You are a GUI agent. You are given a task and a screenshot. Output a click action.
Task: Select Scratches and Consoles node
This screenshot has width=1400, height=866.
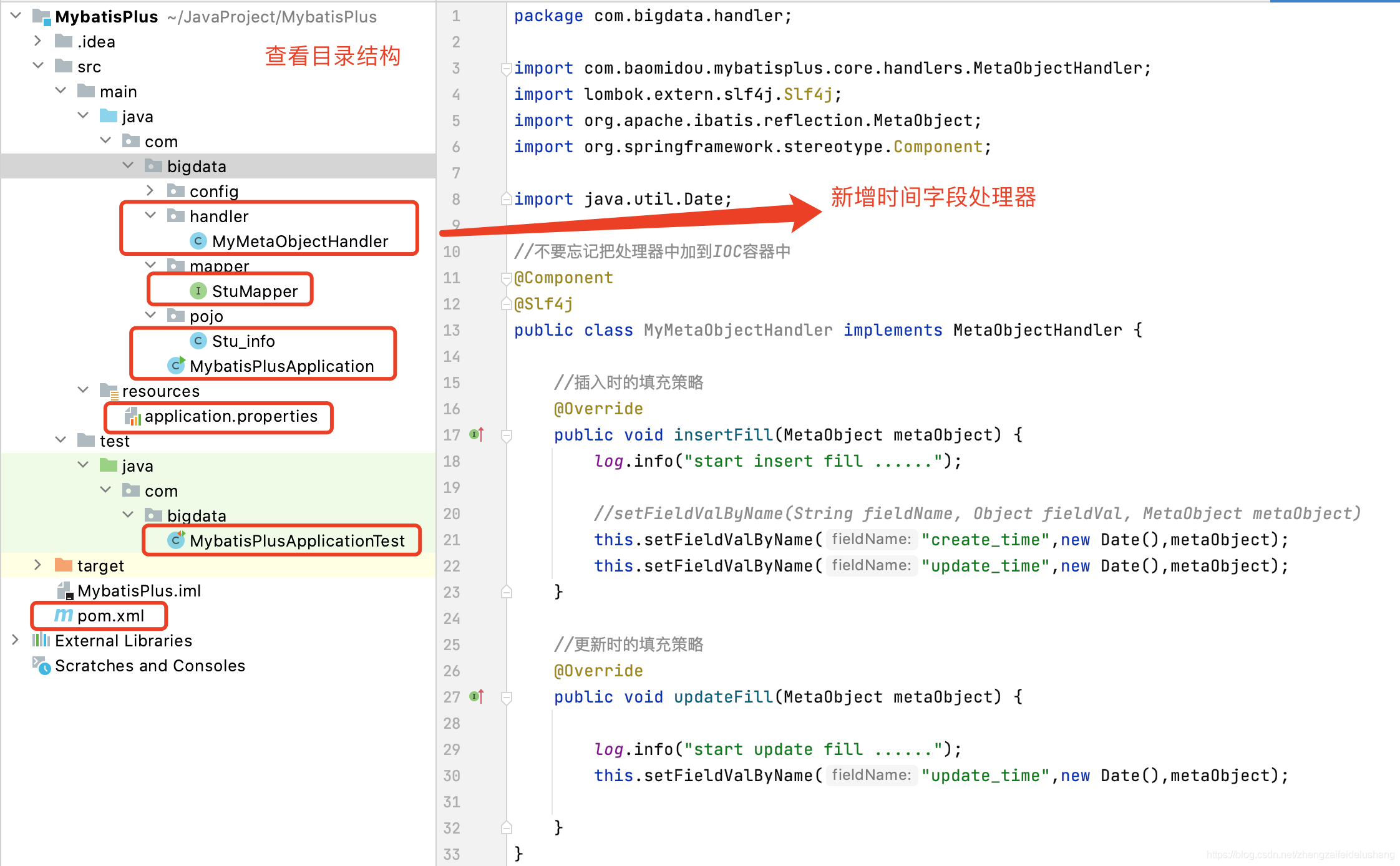(150, 666)
